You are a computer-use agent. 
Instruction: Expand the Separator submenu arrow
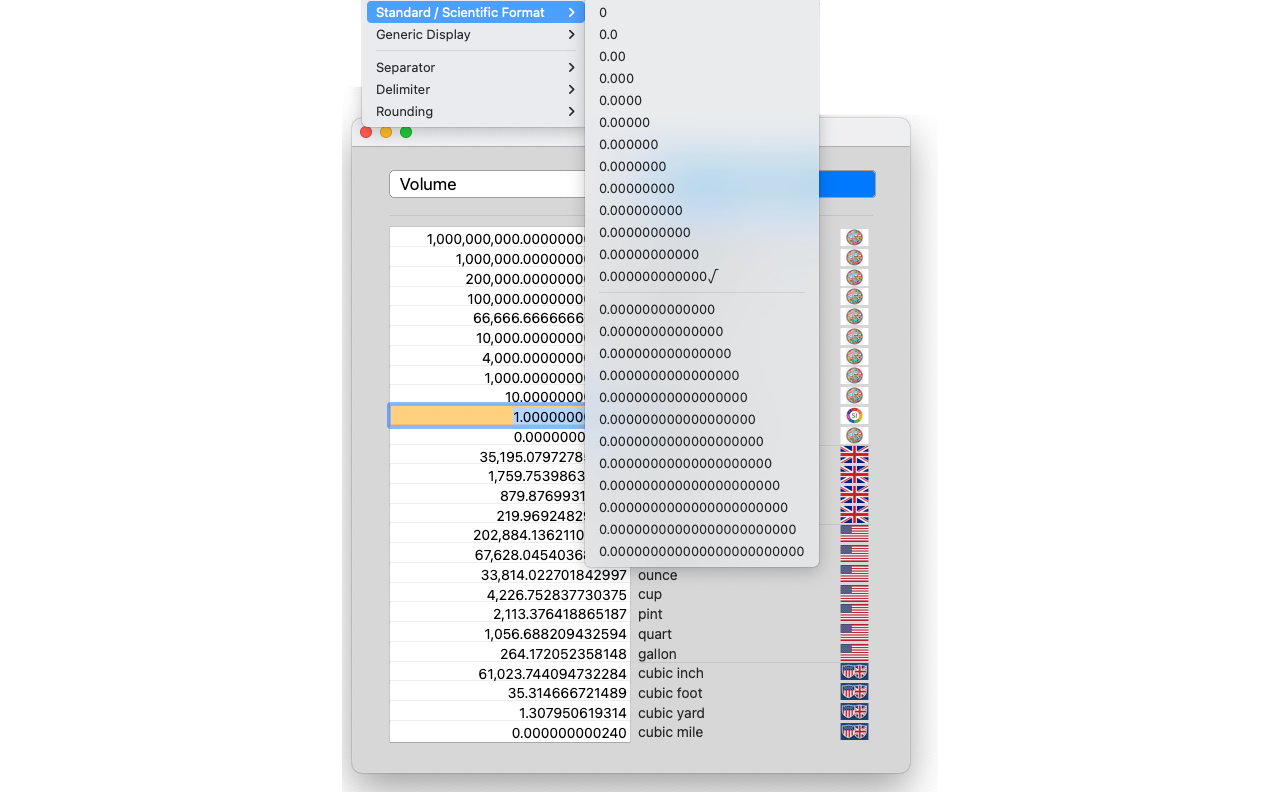571,67
